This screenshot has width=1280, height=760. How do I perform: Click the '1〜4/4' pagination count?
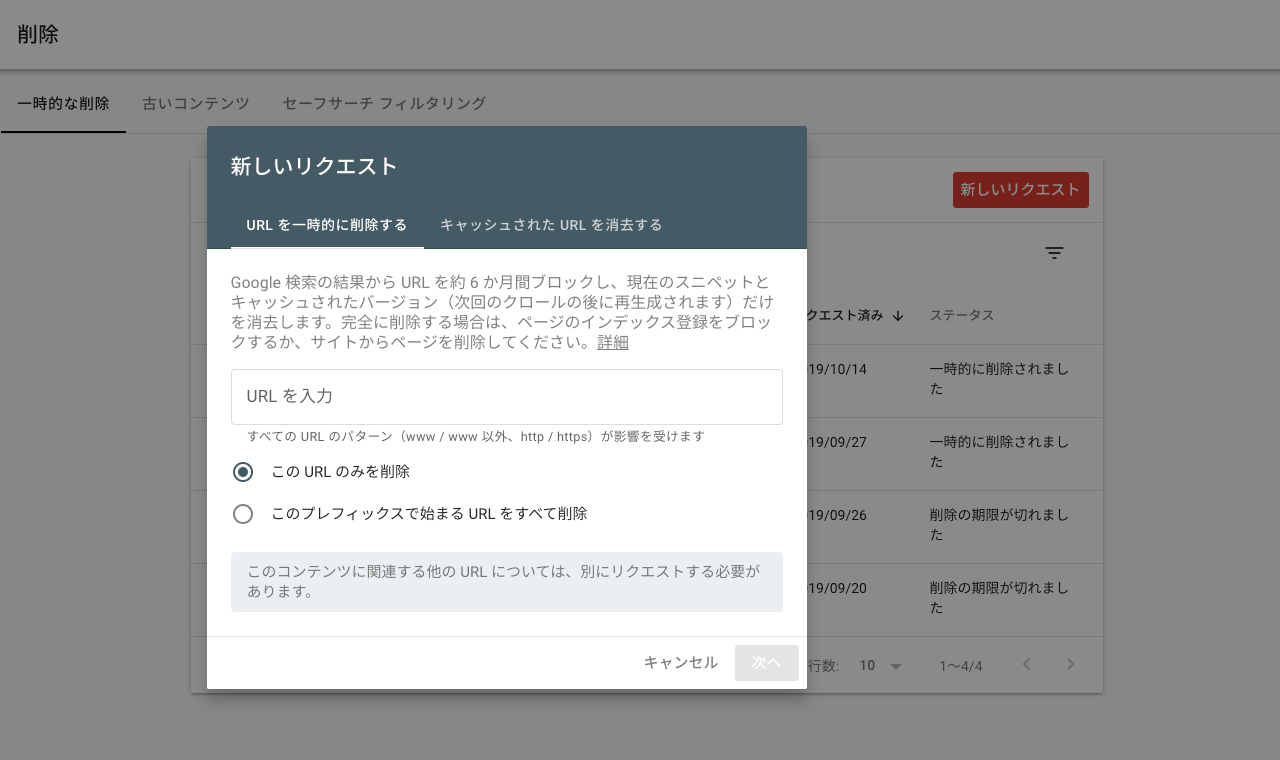click(961, 665)
